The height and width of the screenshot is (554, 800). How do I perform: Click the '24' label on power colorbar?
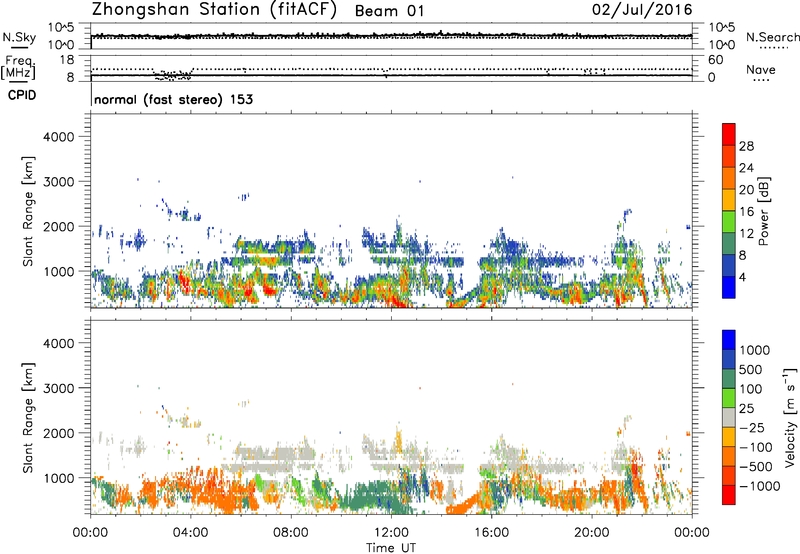(x=746, y=168)
